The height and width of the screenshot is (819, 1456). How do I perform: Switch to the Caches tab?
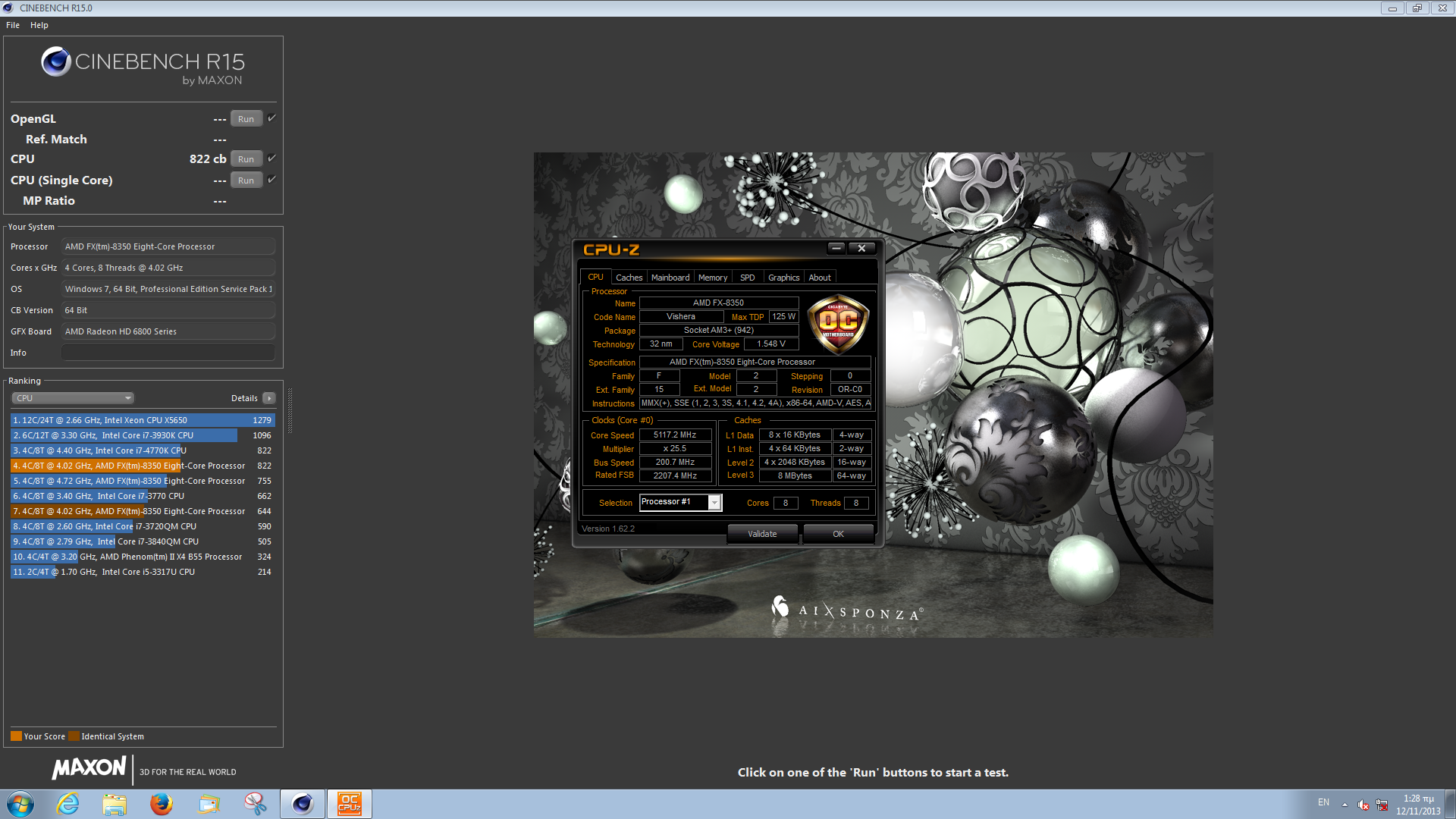point(629,278)
